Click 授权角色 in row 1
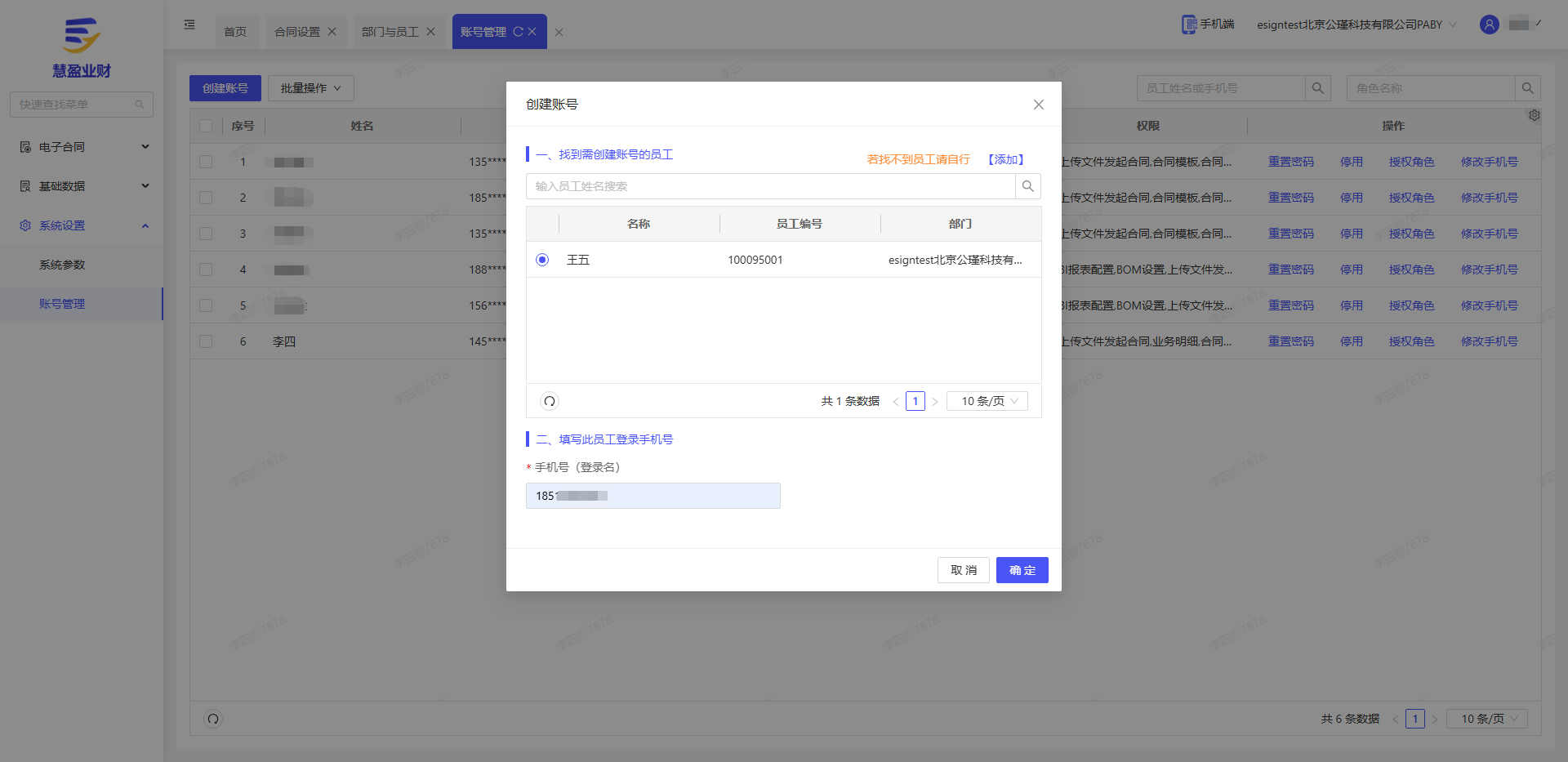This screenshot has width=1568, height=762. point(1412,162)
